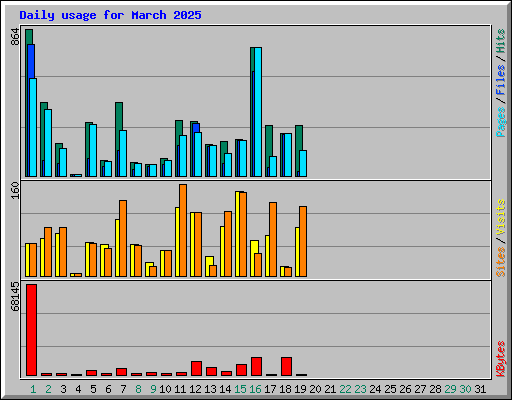This screenshot has width=512, height=400.
Task: Click the day 16 axis label
Action: click(255, 389)
